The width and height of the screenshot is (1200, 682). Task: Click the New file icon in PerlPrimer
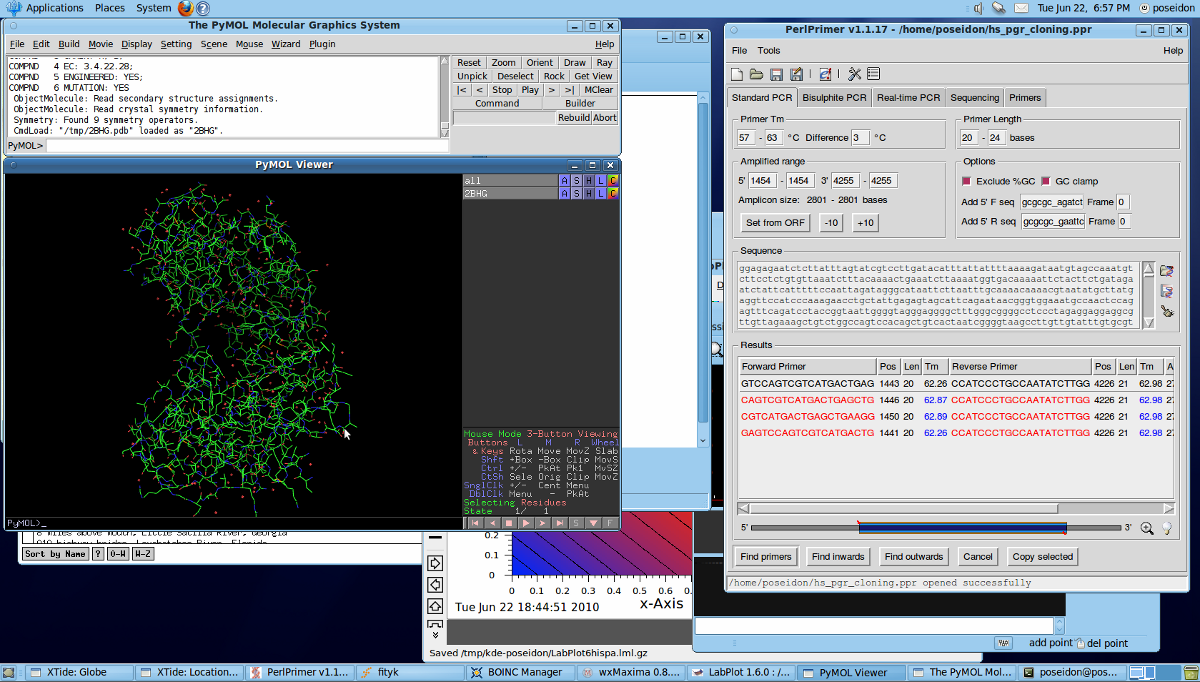tap(737, 74)
